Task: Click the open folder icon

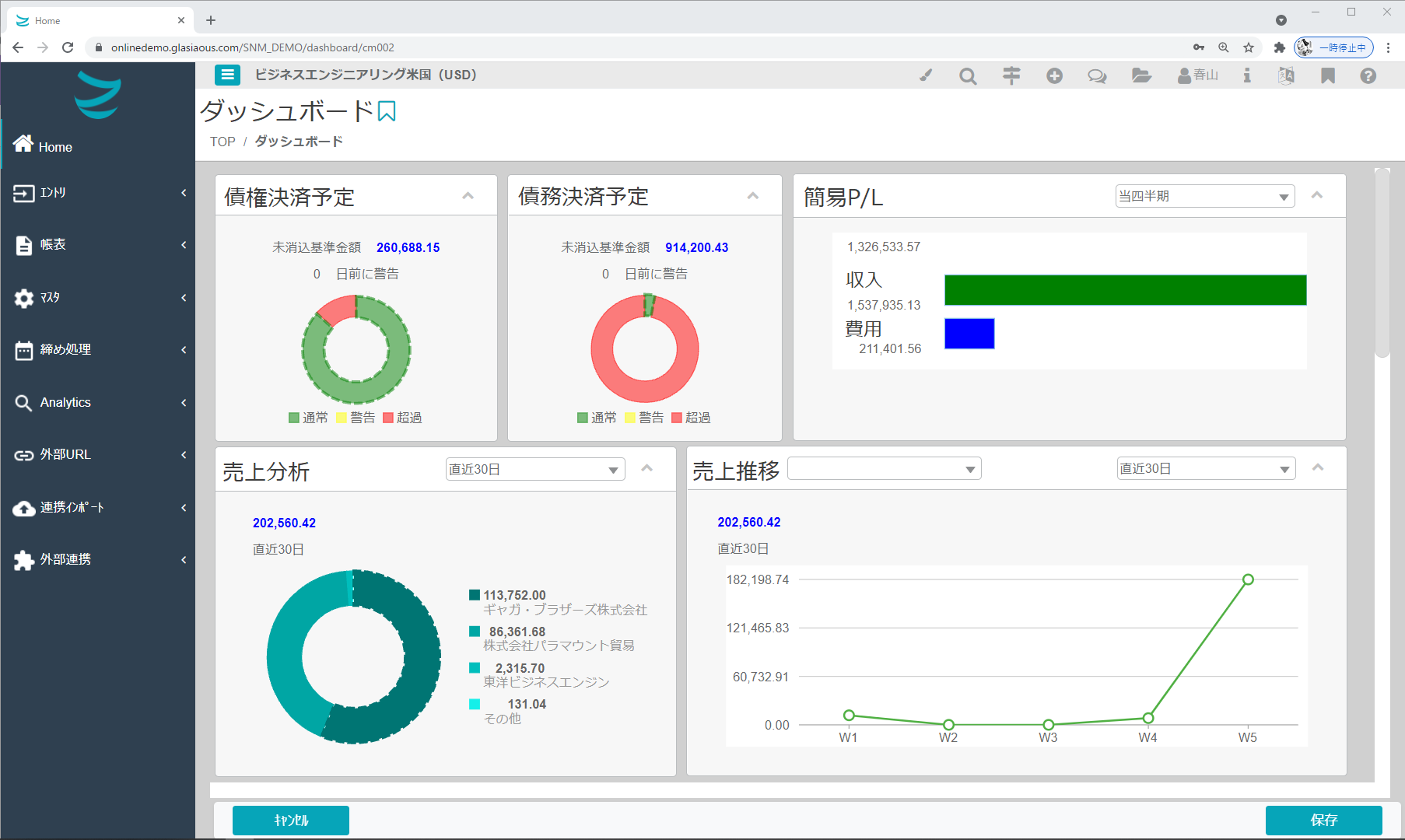Action: tap(1141, 75)
